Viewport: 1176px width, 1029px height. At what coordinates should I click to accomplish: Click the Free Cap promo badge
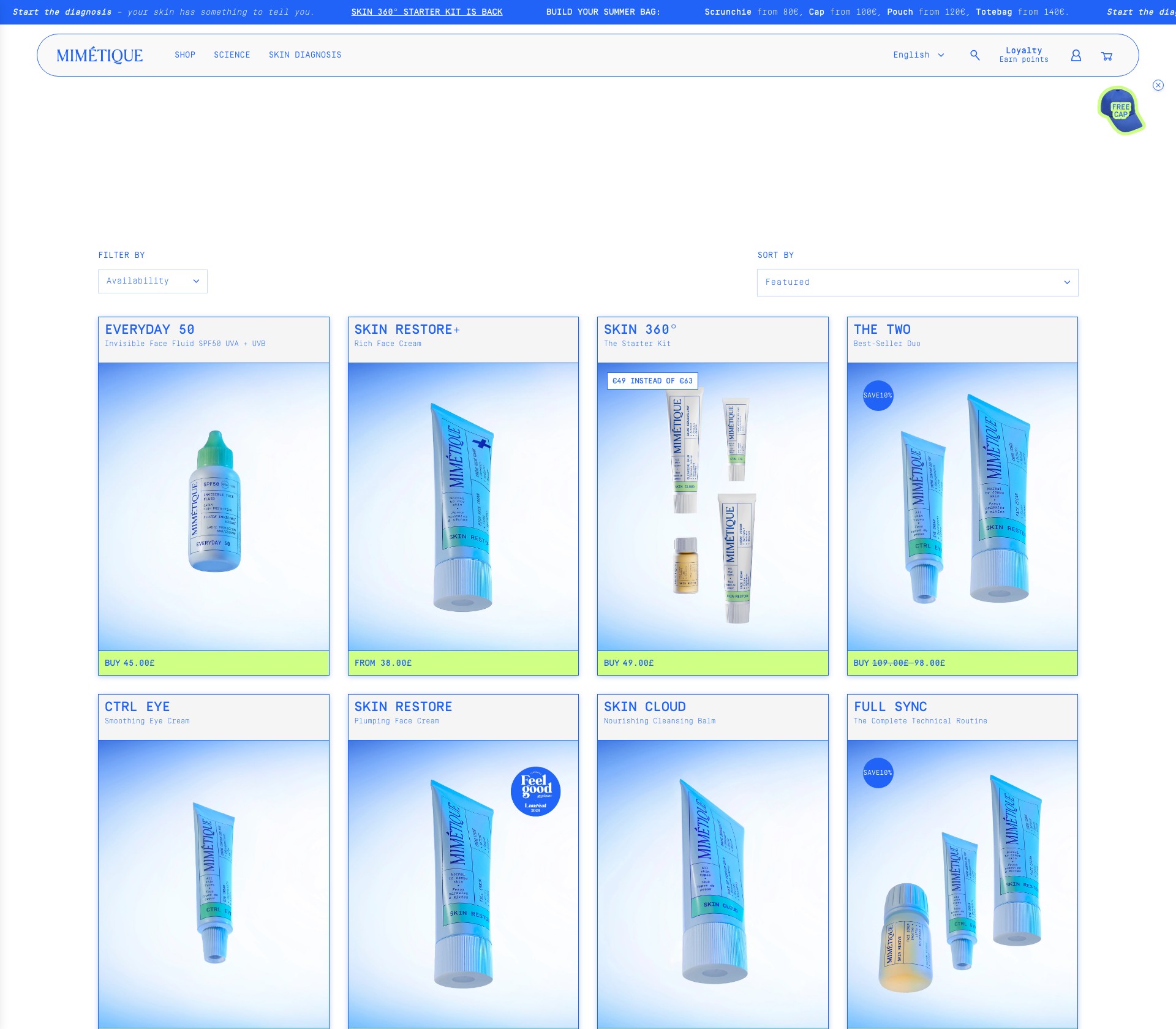1121,110
